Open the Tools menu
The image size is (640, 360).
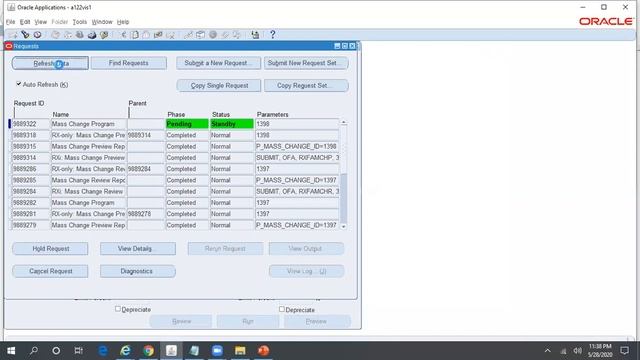80,22
